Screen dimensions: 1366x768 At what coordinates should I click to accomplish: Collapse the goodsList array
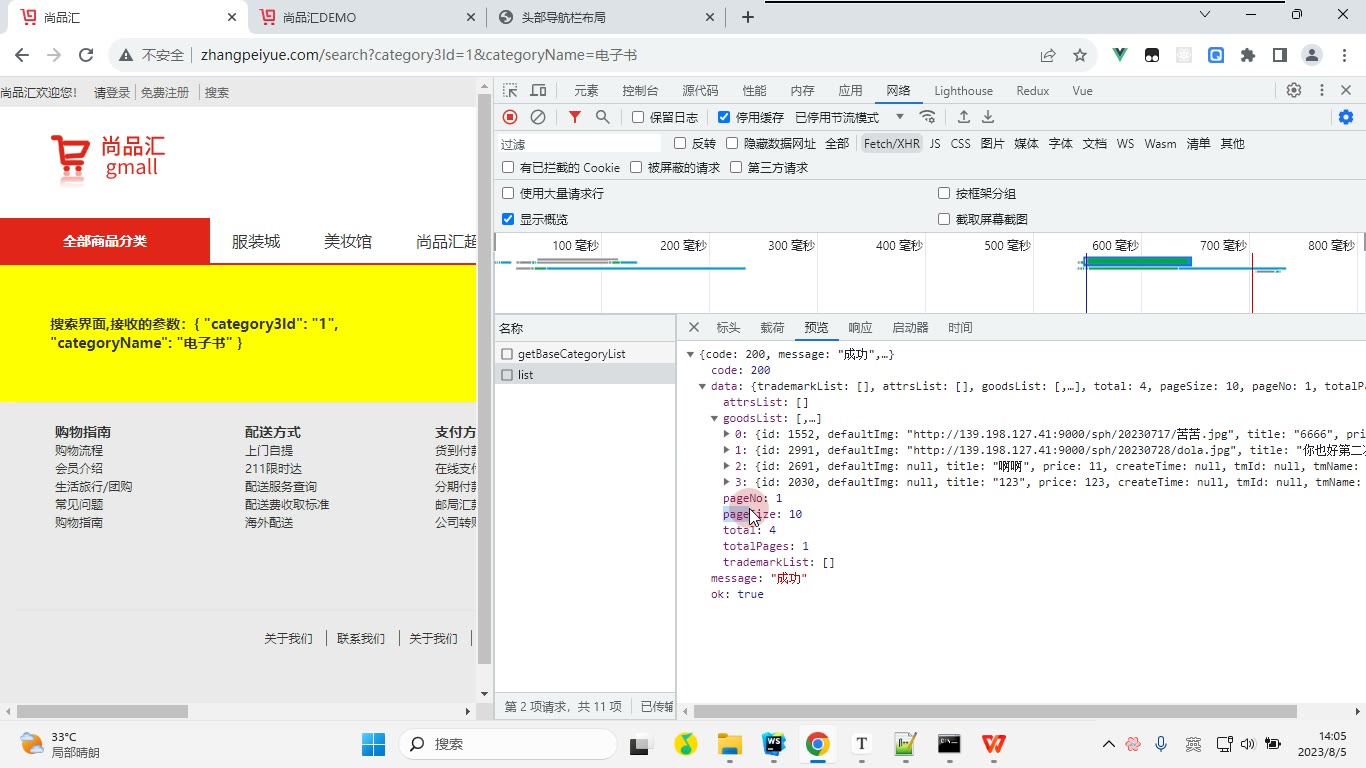point(714,418)
